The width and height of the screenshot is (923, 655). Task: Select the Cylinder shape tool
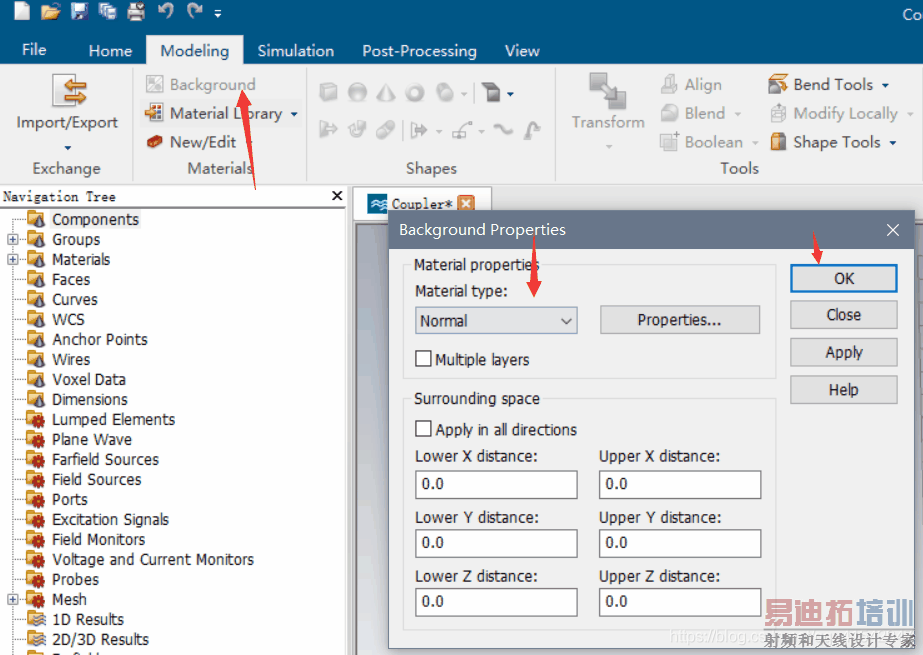(445, 92)
